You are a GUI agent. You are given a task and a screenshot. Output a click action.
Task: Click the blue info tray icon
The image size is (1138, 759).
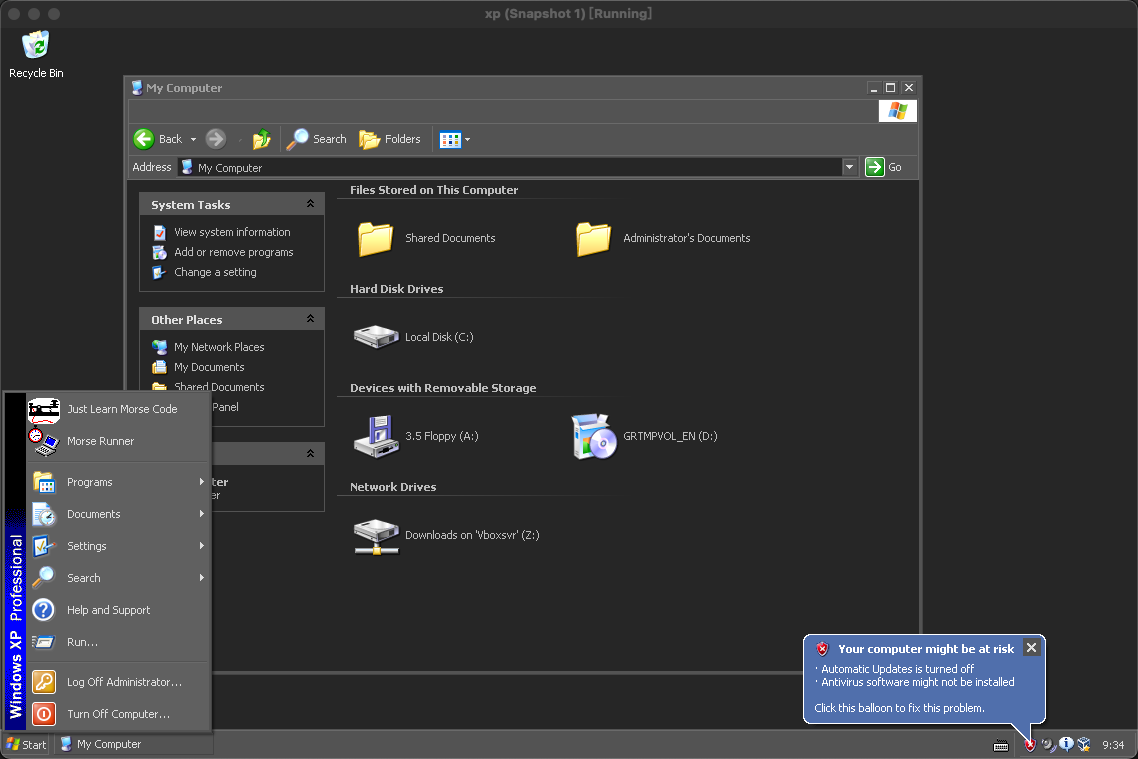point(1066,744)
